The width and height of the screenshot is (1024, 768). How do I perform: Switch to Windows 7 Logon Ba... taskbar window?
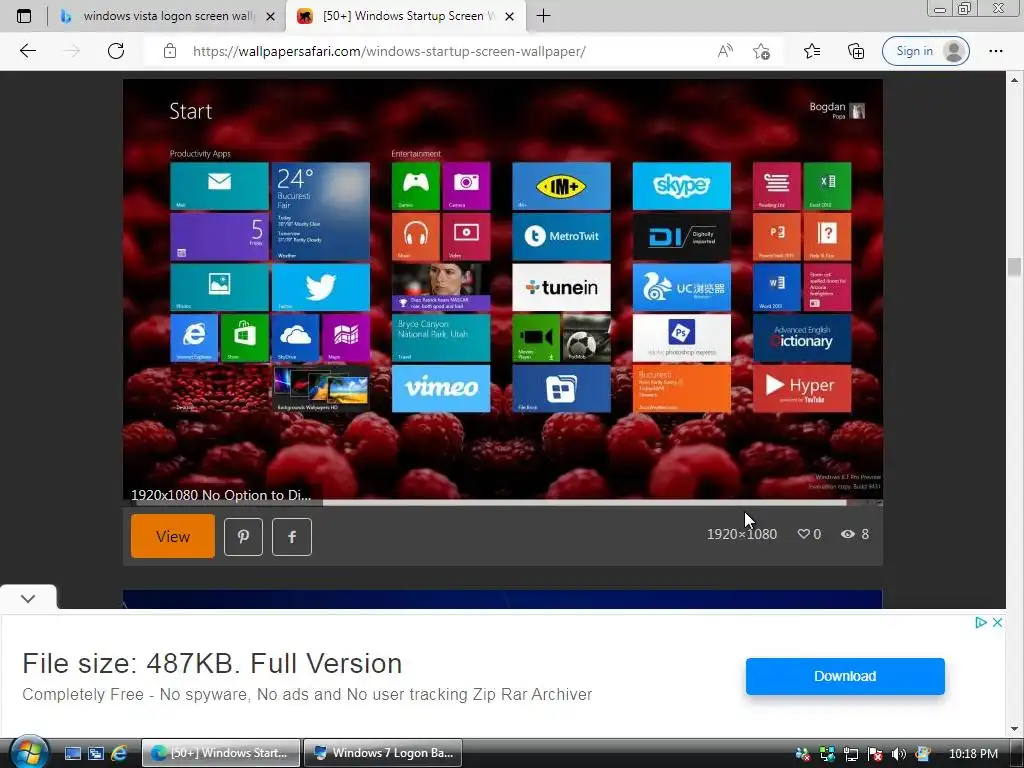(383, 753)
